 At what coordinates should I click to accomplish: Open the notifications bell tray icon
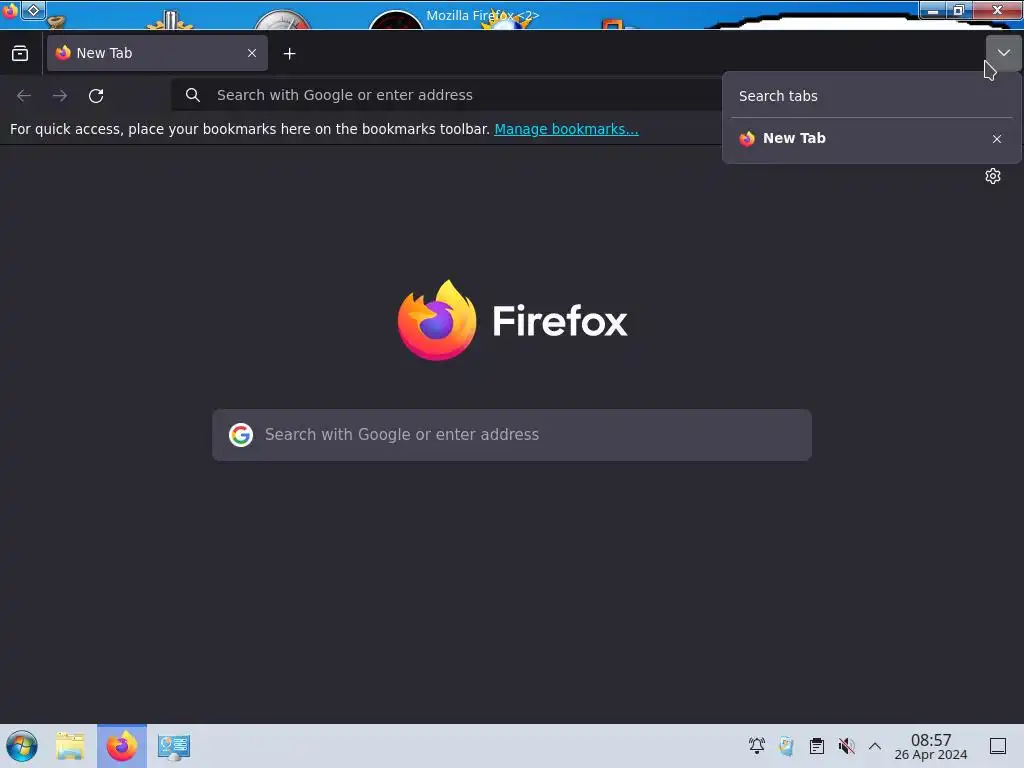point(757,746)
